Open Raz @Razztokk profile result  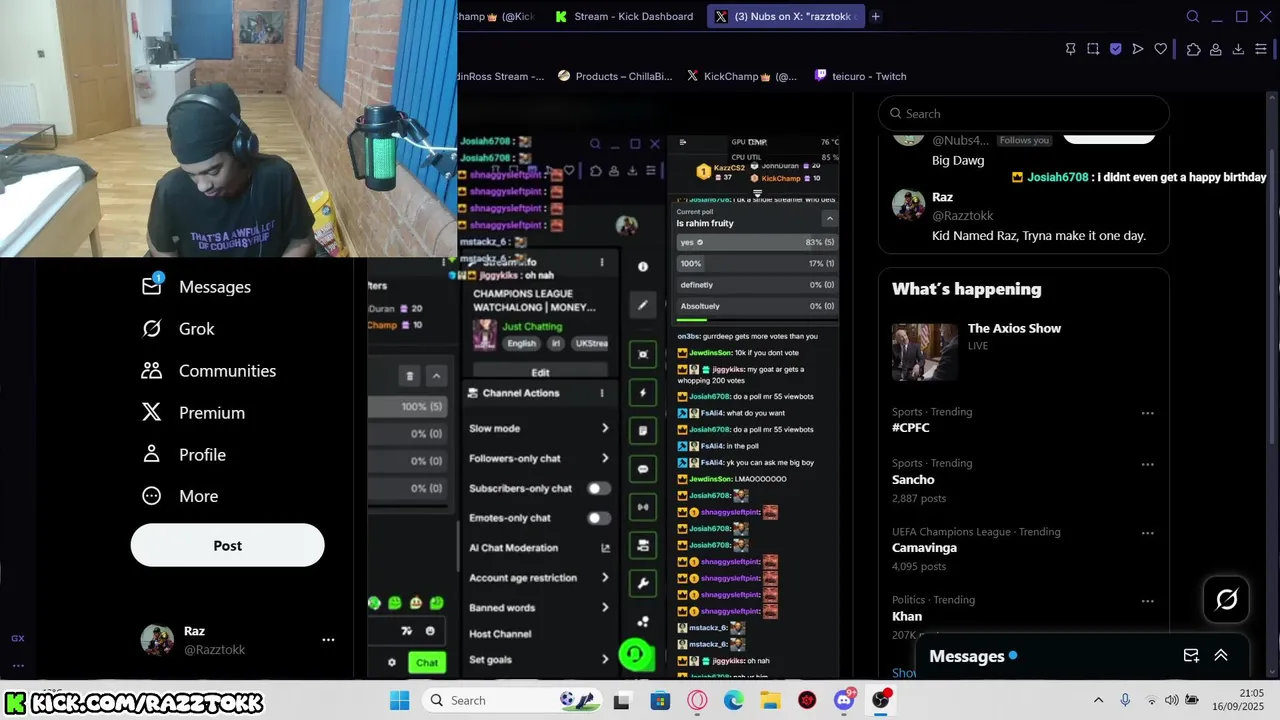1024,216
